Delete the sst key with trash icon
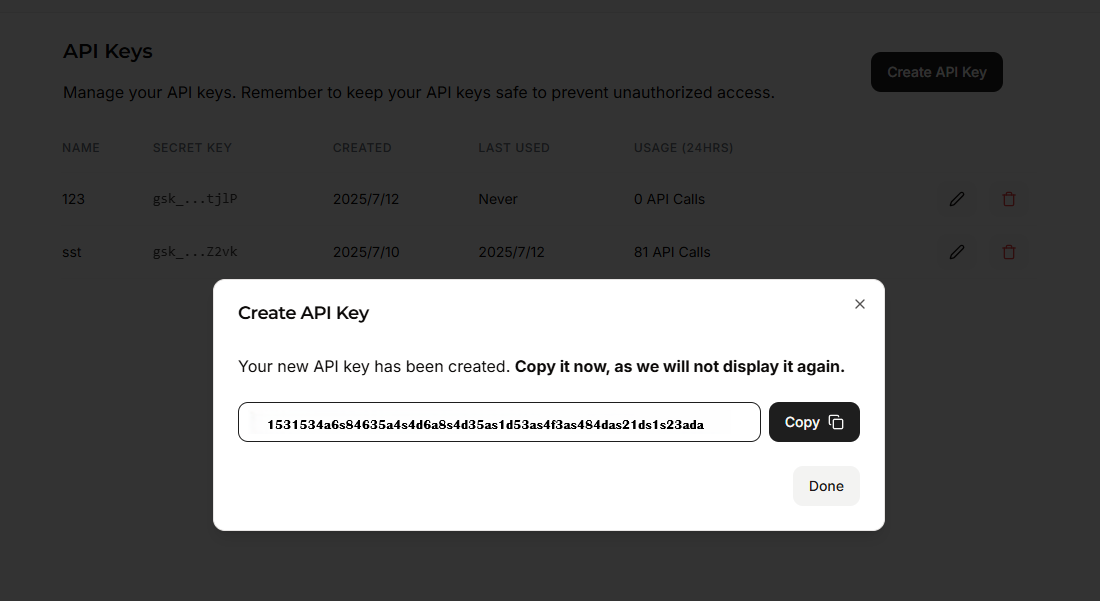 click(x=1009, y=252)
